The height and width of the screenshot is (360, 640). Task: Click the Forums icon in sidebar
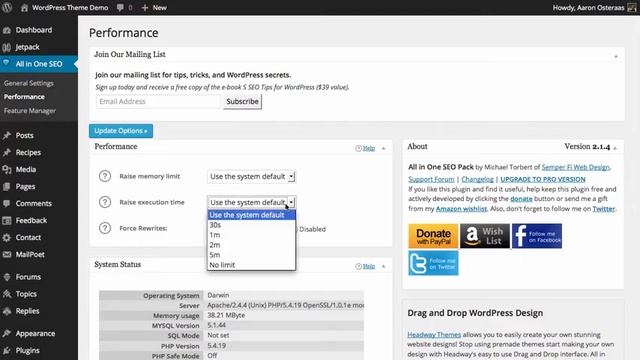tap(7, 277)
